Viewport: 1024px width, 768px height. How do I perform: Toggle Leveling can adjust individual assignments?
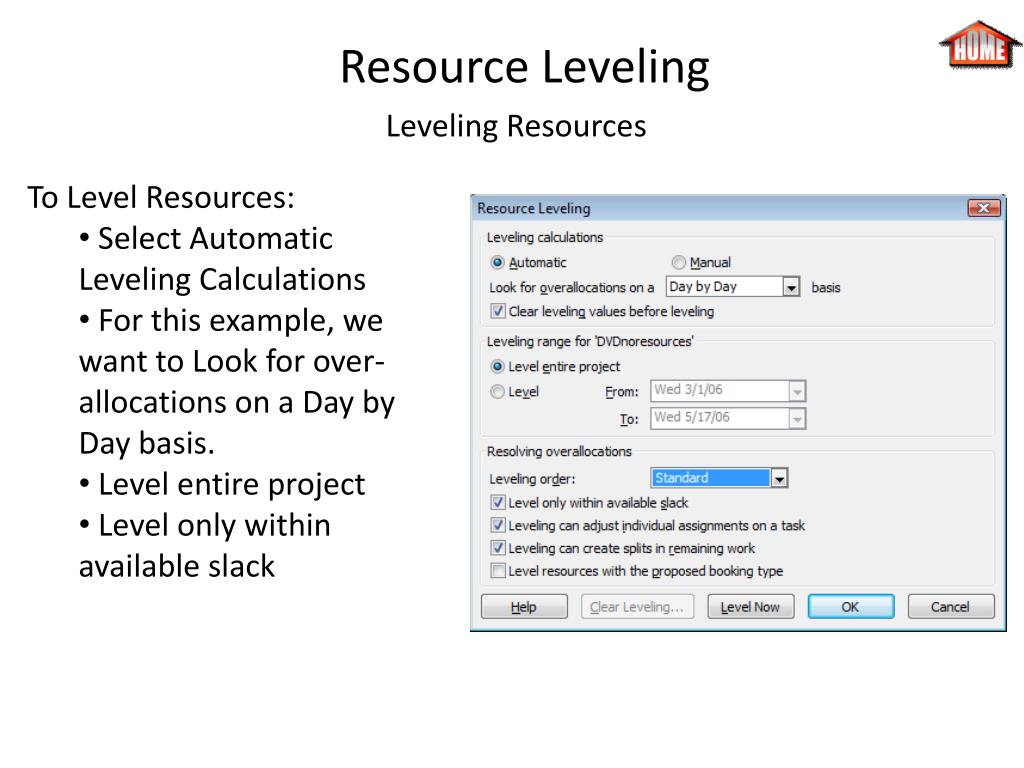pyautogui.click(x=498, y=525)
